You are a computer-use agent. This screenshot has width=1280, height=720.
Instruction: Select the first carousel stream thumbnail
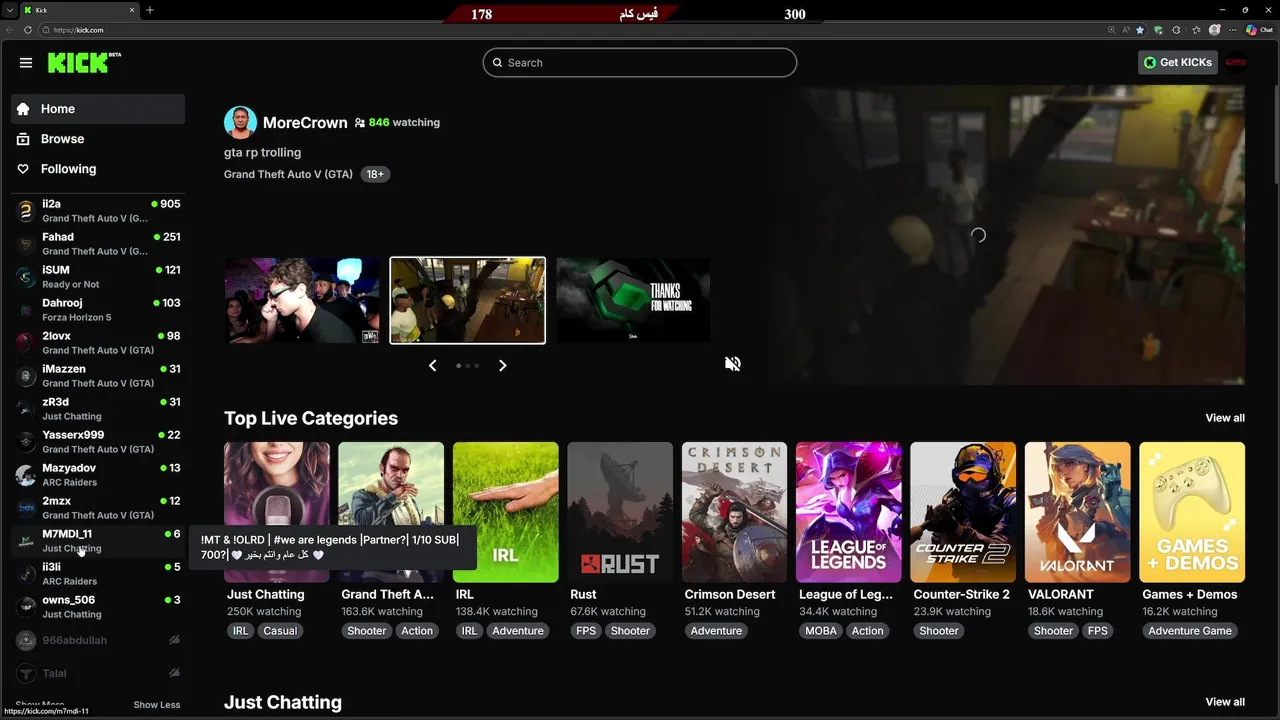[302, 301]
